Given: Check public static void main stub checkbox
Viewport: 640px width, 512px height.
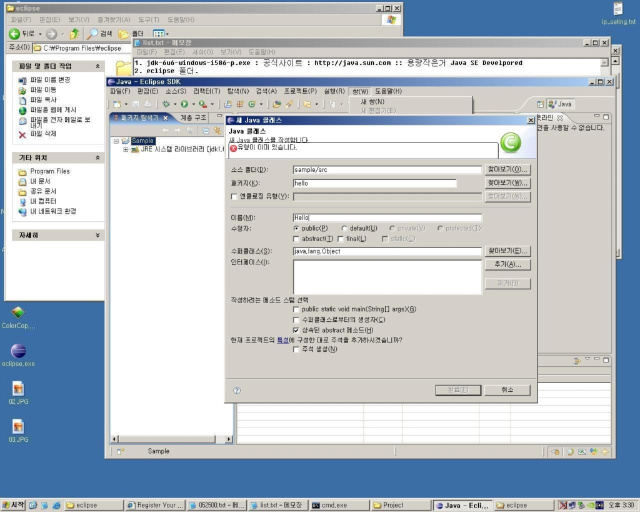Looking at the screenshot, I should (x=296, y=309).
